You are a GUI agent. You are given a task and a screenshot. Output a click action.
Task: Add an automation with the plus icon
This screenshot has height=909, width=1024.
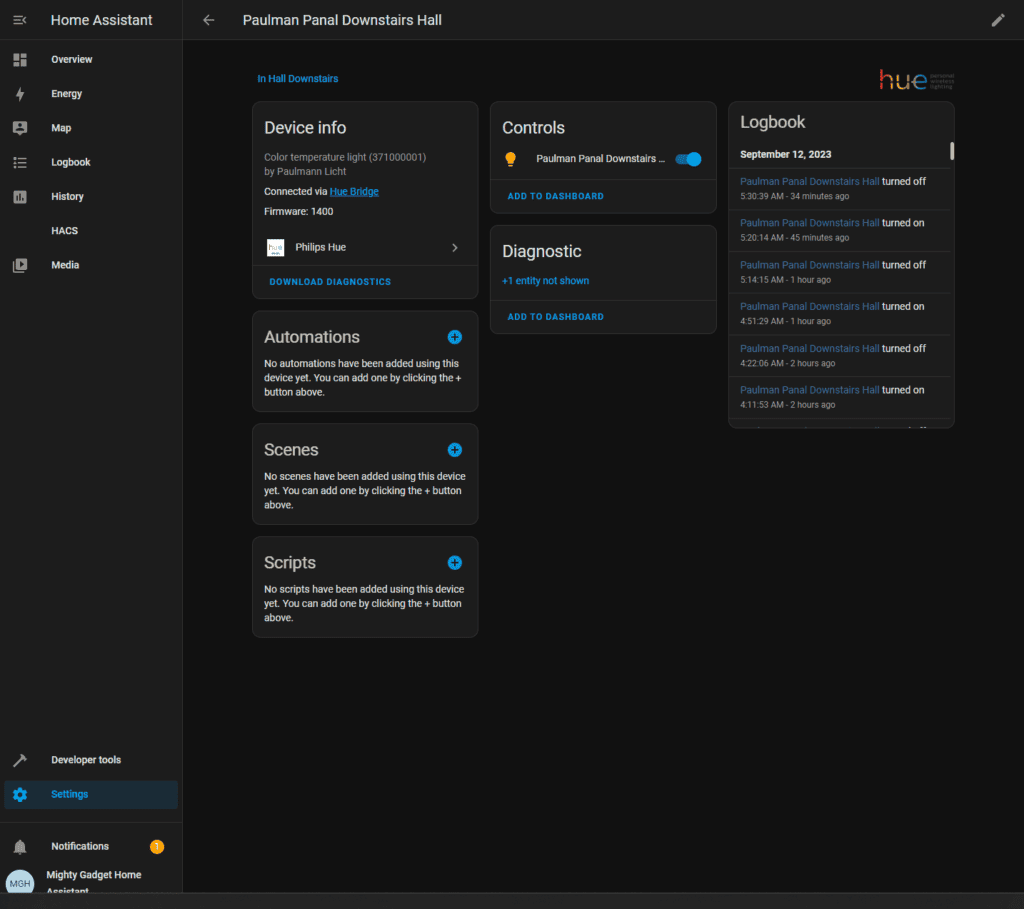coord(454,337)
